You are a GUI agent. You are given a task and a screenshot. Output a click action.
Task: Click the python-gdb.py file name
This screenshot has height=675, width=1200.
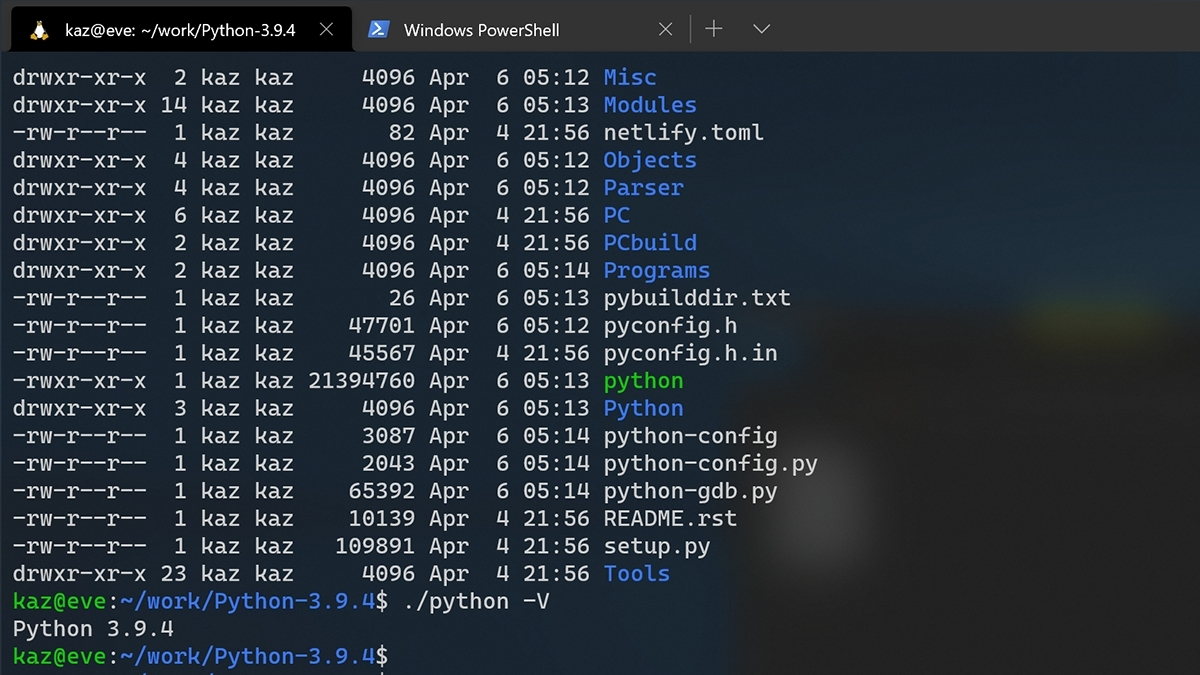pos(690,491)
